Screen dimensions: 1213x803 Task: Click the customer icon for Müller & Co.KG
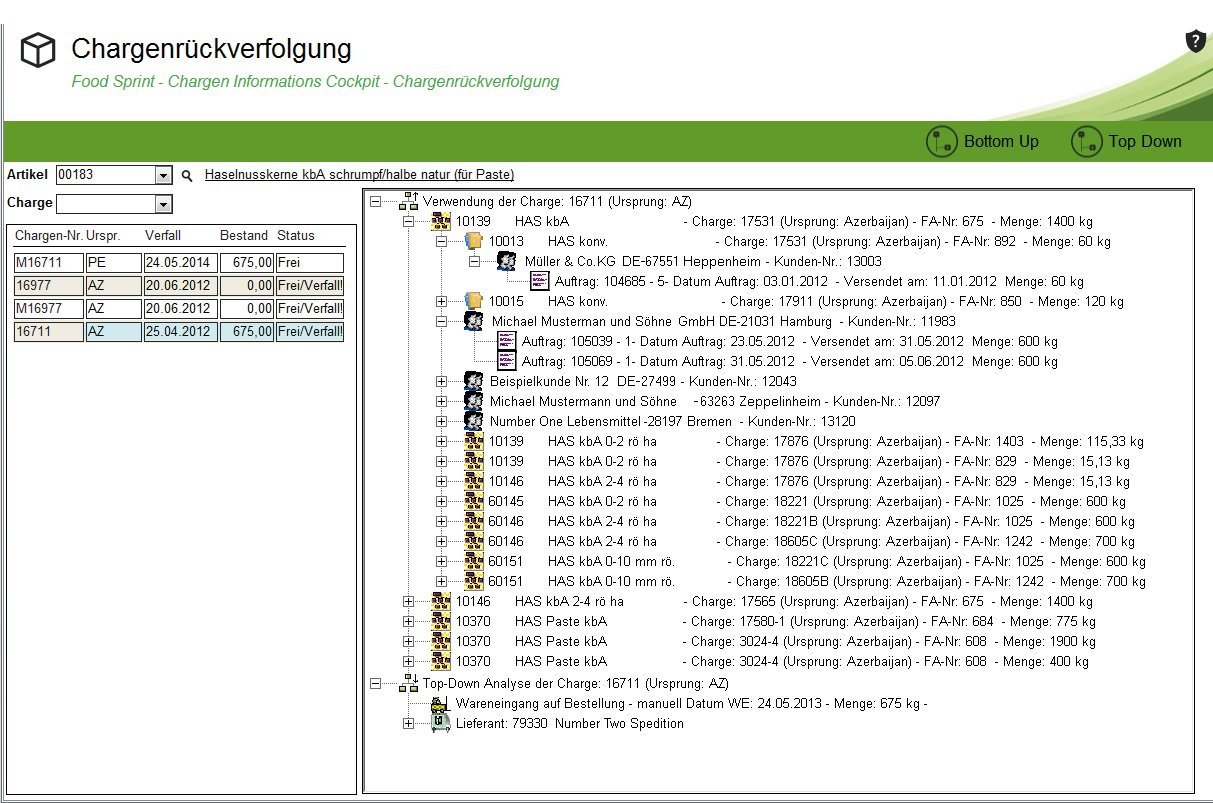click(507, 261)
